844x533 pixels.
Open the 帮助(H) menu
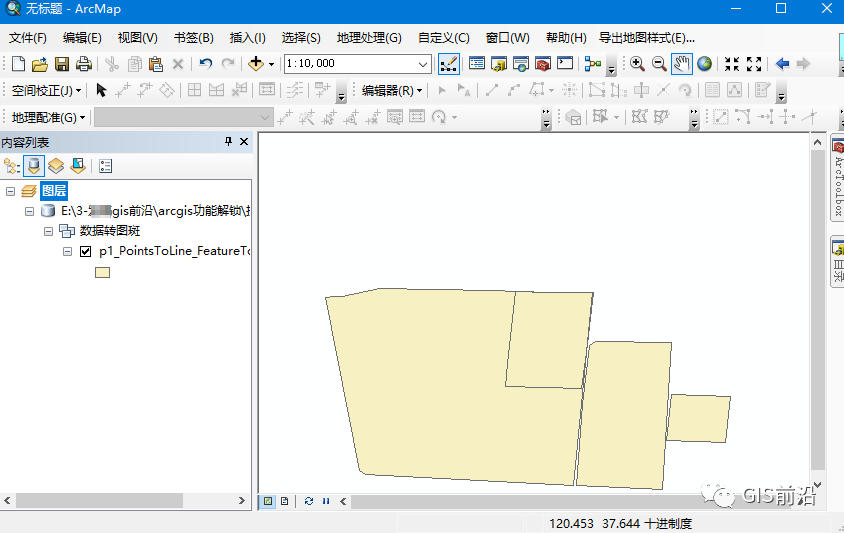click(x=566, y=38)
